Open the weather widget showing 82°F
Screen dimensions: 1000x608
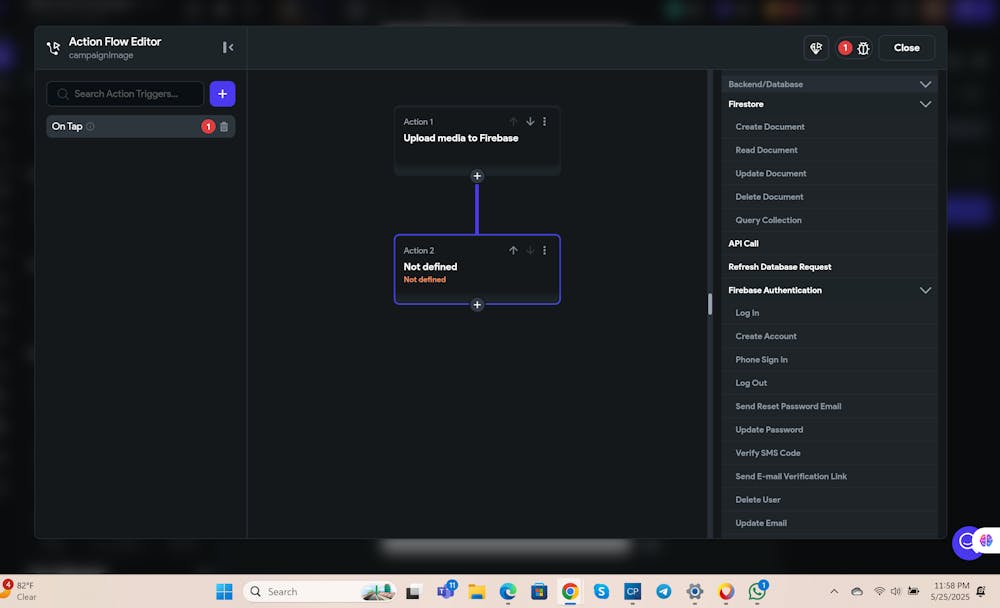point(19,590)
